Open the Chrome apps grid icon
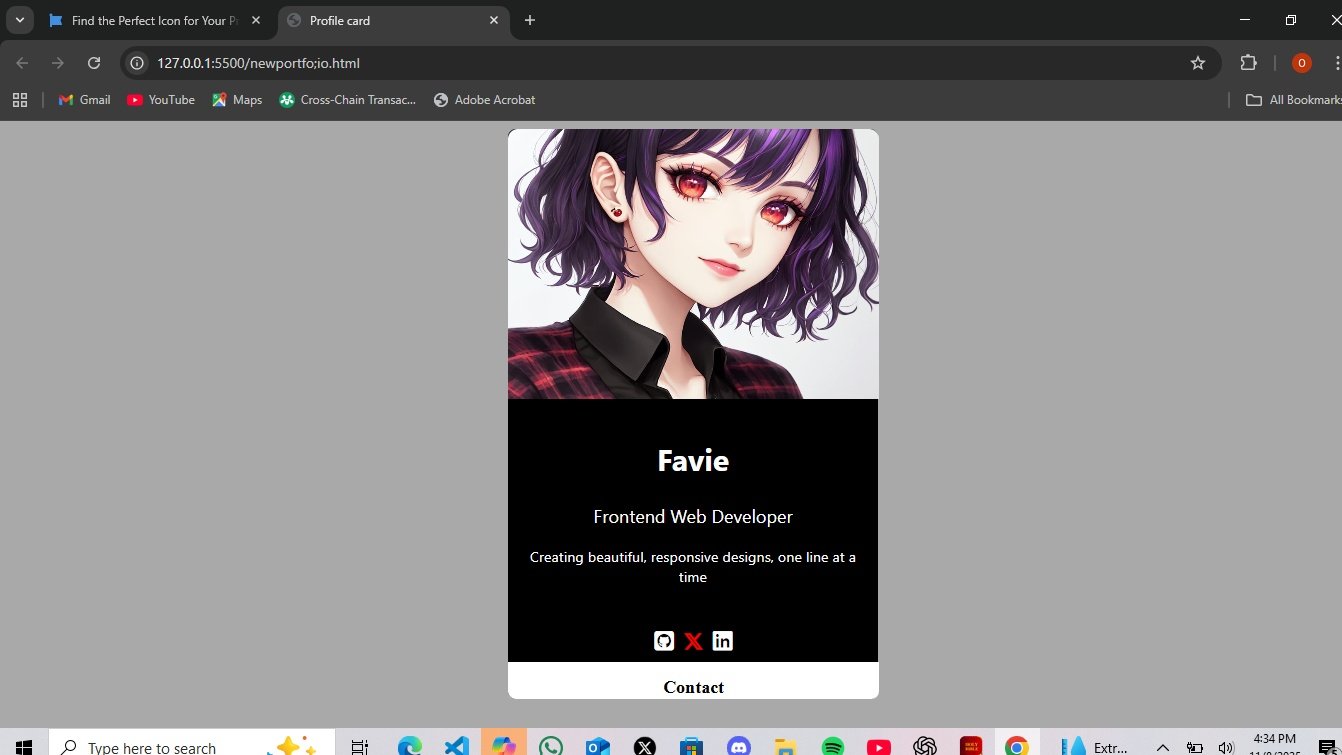The image size is (1342, 755). point(19,100)
